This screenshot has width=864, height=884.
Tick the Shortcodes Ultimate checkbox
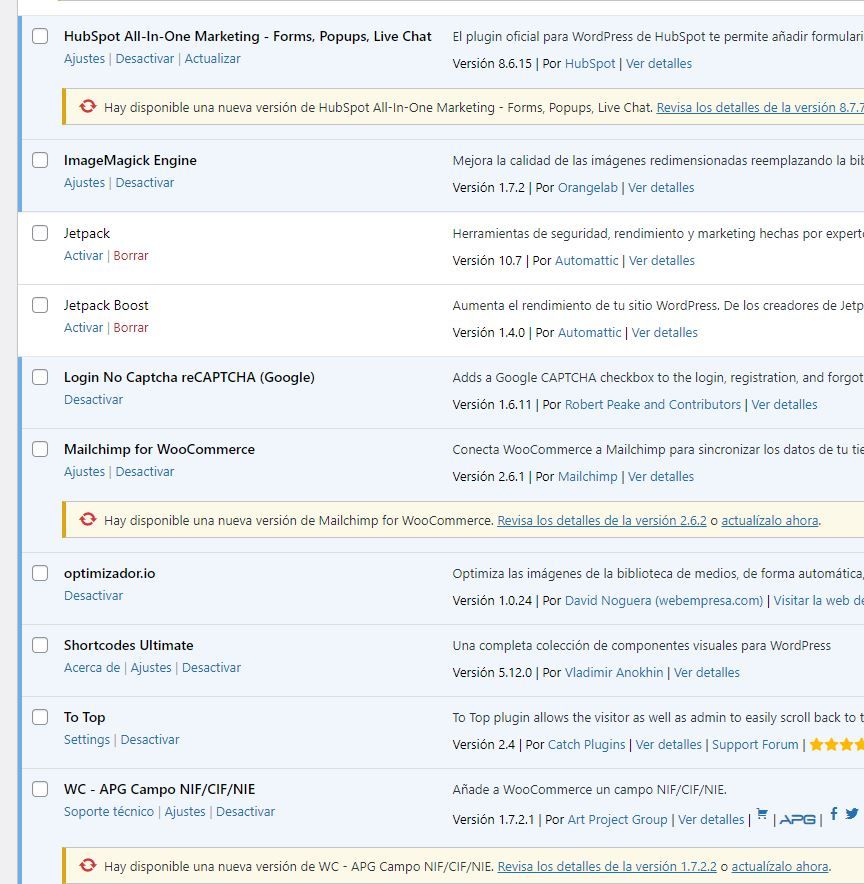coord(40,645)
